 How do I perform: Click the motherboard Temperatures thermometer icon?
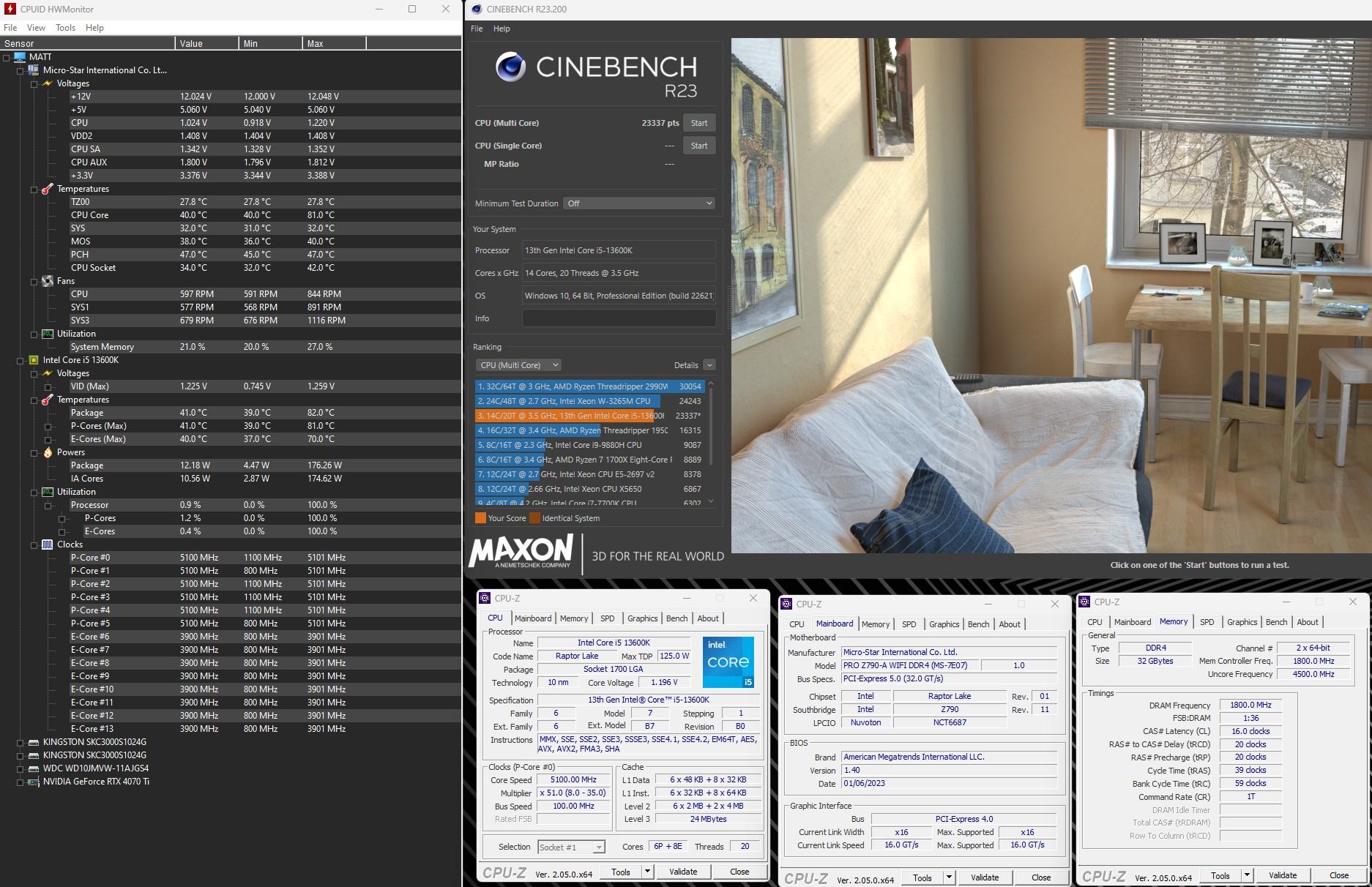click(x=48, y=189)
